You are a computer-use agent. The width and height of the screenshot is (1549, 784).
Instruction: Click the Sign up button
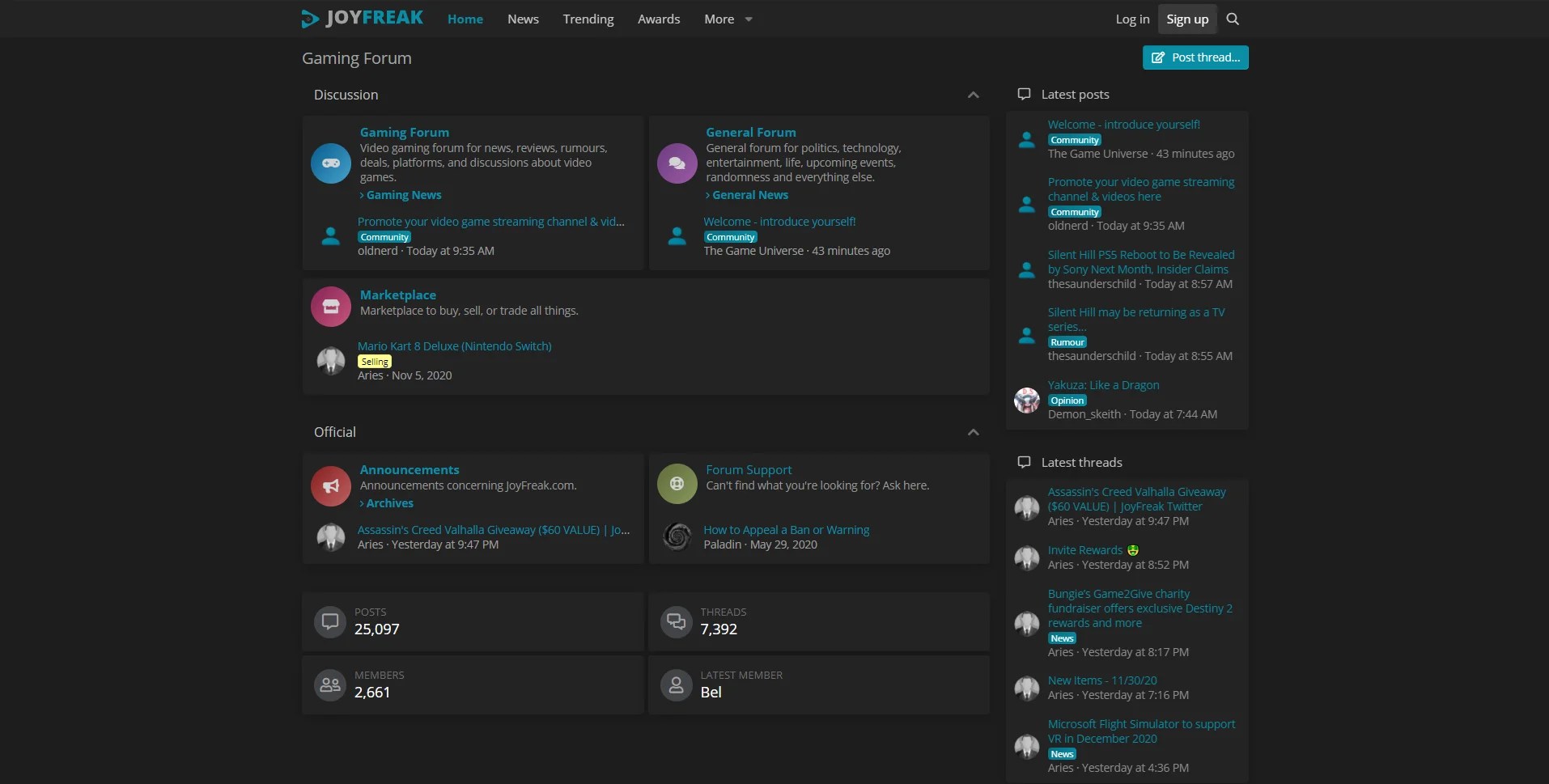[x=1187, y=19]
